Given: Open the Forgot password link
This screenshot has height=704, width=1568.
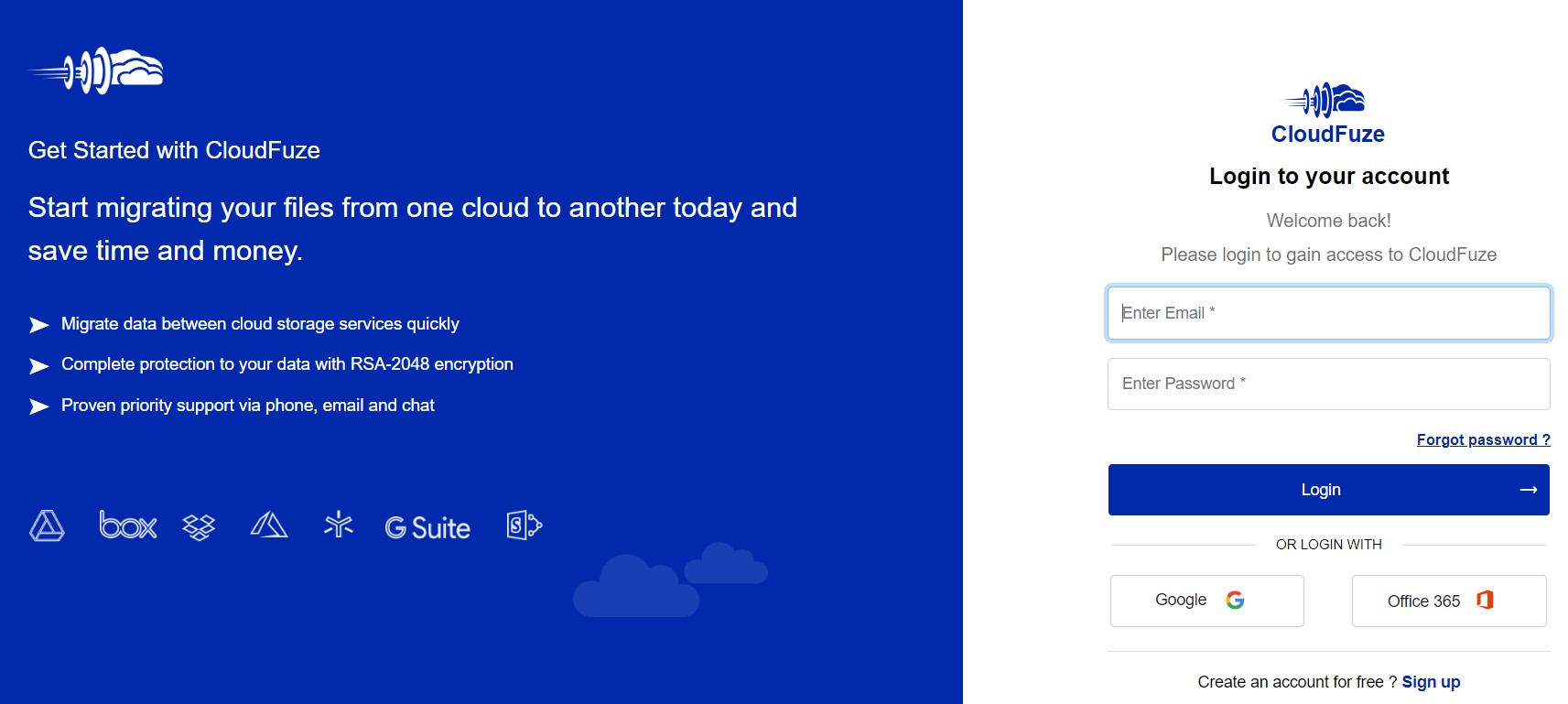Looking at the screenshot, I should click(1483, 439).
